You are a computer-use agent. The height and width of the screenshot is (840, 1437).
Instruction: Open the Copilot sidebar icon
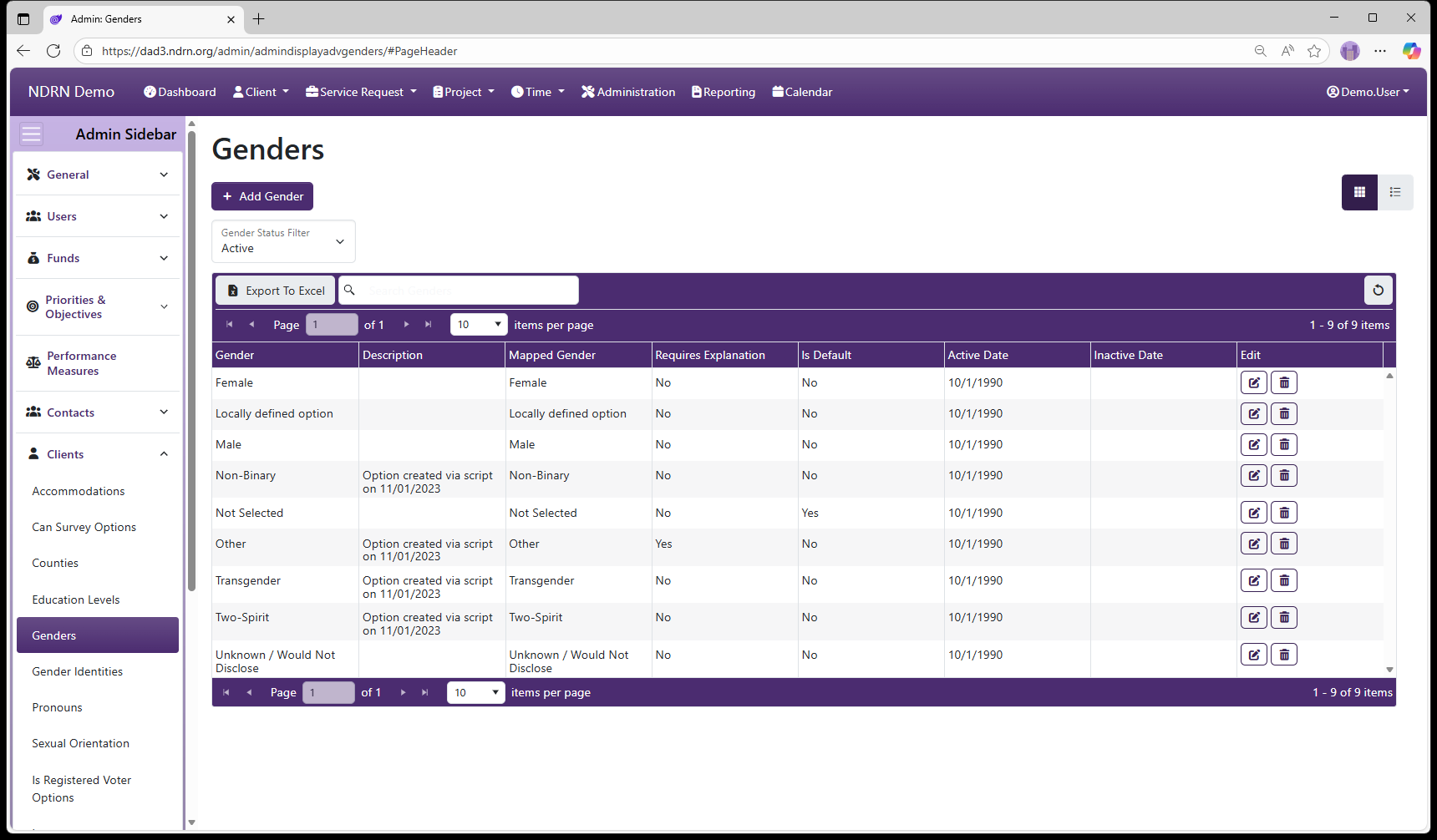pyautogui.click(x=1411, y=51)
